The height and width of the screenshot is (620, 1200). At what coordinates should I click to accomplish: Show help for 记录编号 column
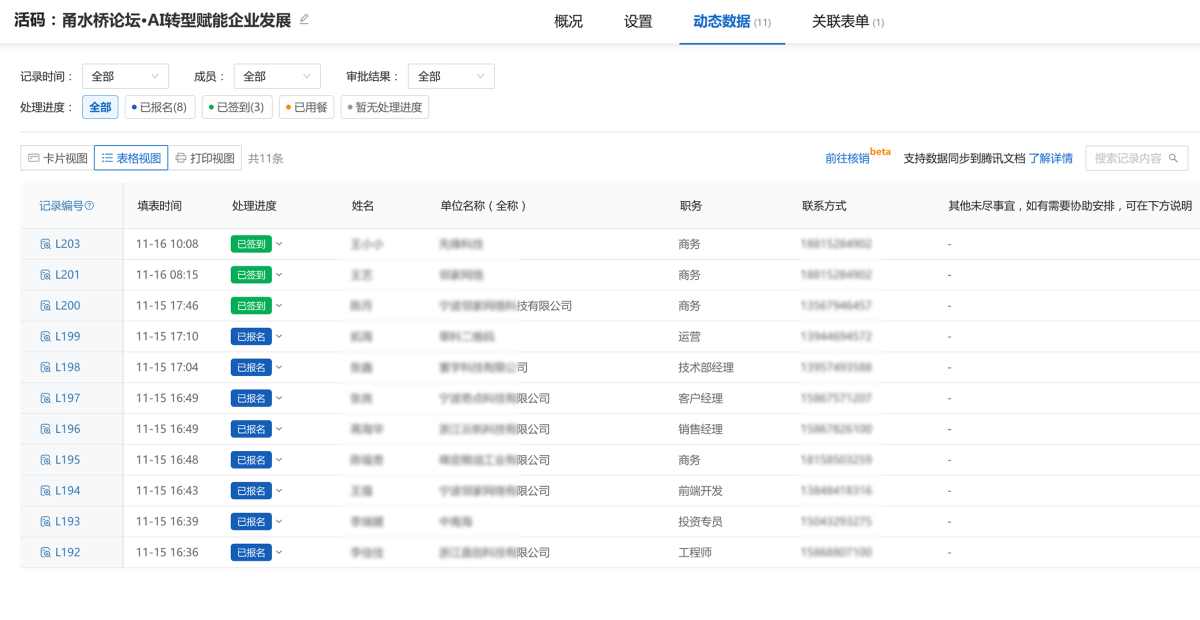coord(90,206)
